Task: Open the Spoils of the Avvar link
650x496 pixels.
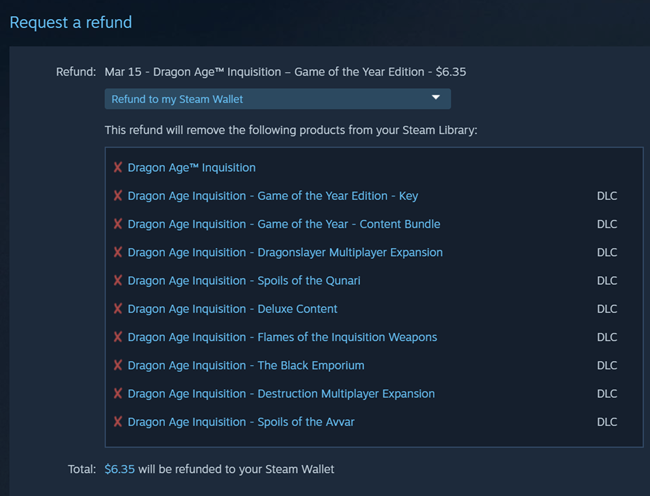Action: (x=241, y=422)
